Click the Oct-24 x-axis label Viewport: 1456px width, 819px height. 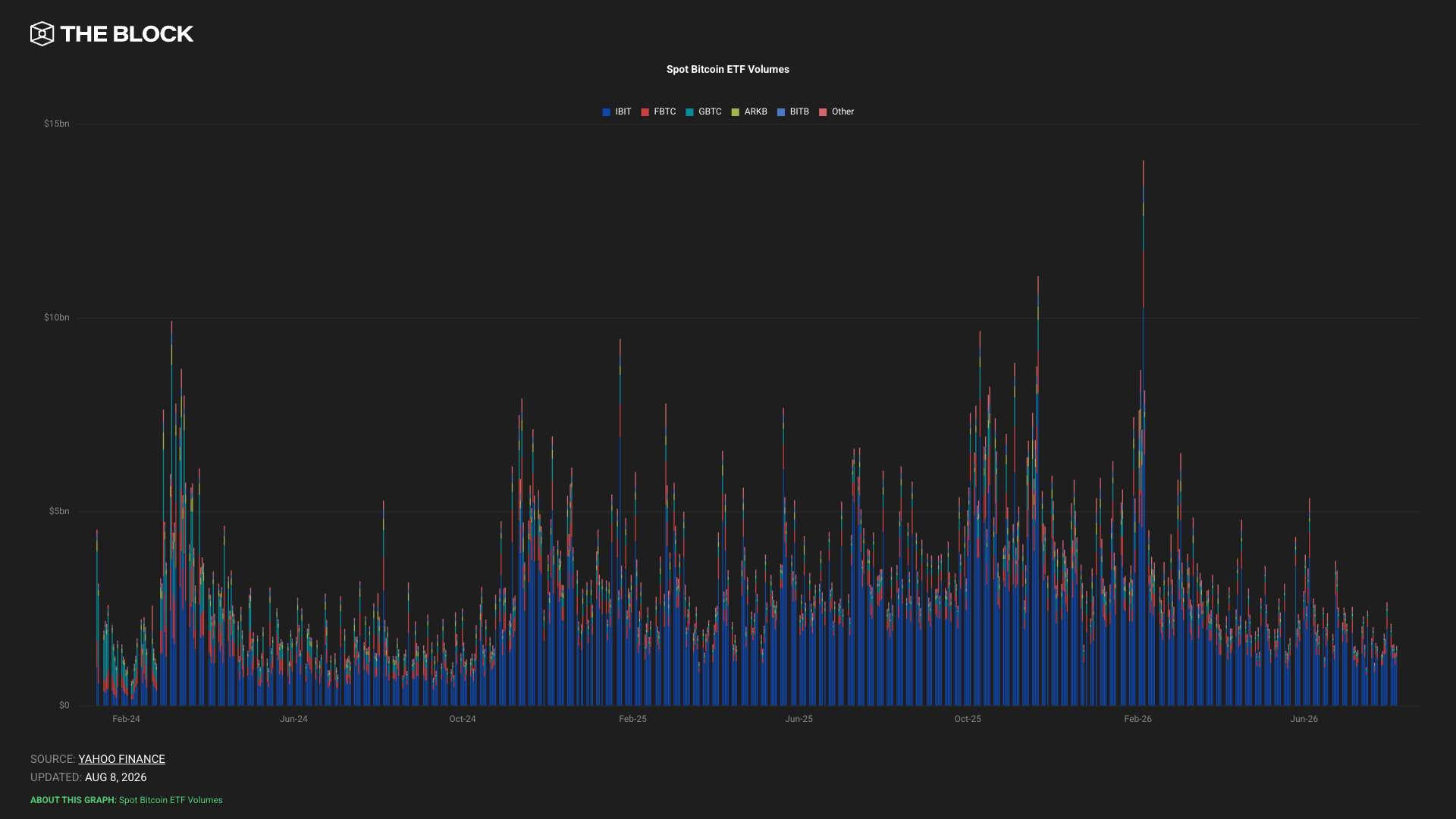tap(463, 719)
